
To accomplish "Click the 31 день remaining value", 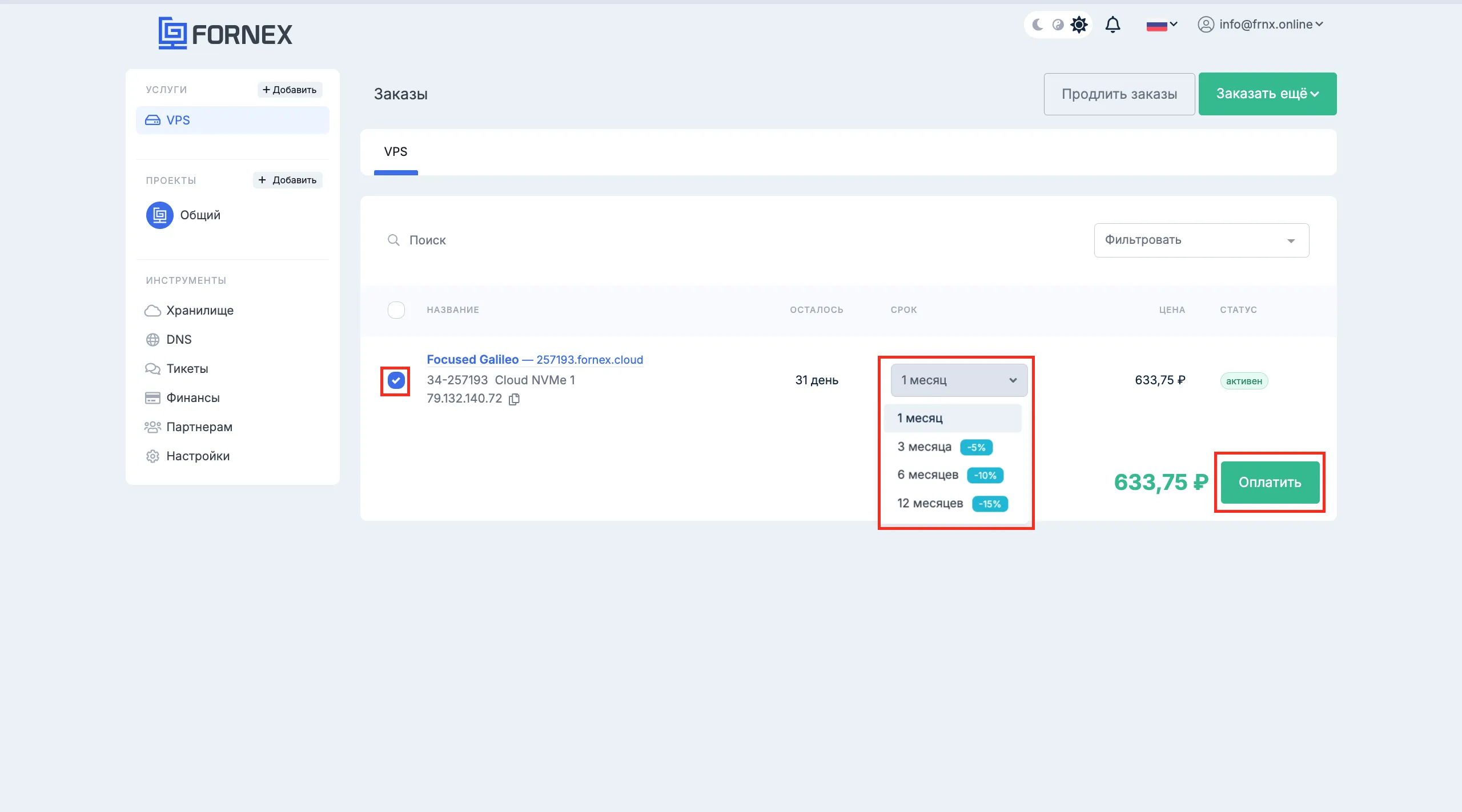I will (x=817, y=380).
